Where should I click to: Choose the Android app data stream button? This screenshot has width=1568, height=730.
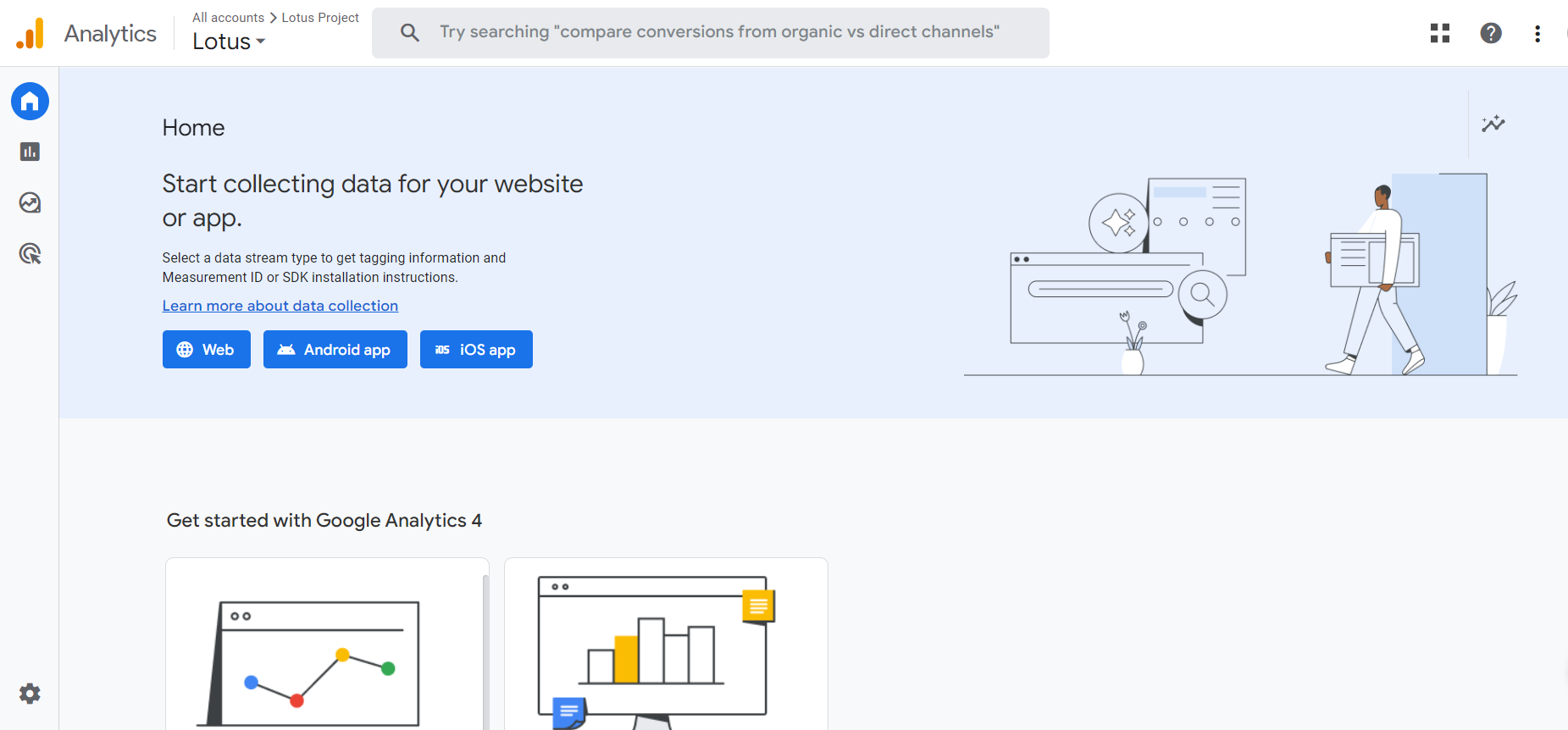coord(335,350)
